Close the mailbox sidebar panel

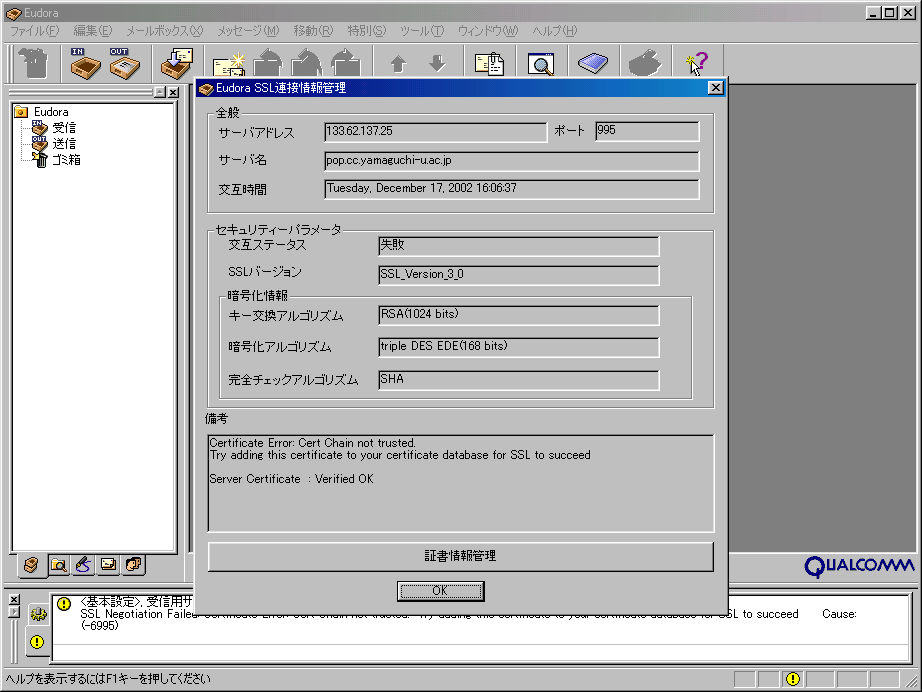point(173,92)
